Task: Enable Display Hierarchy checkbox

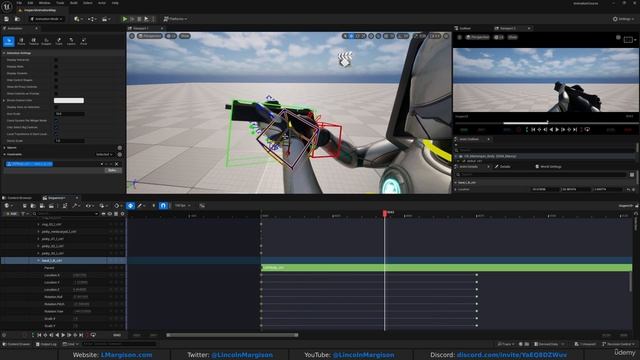Action: pos(56,60)
